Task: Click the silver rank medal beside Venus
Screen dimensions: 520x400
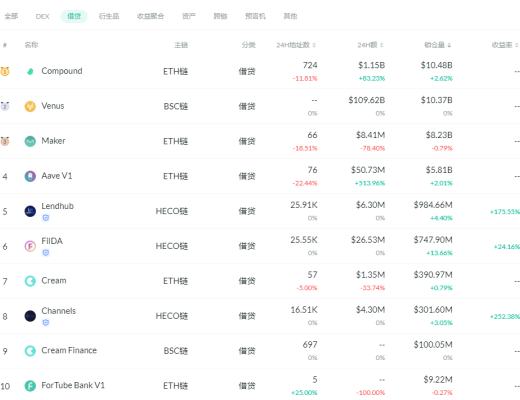Action: (x=5, y=106)
